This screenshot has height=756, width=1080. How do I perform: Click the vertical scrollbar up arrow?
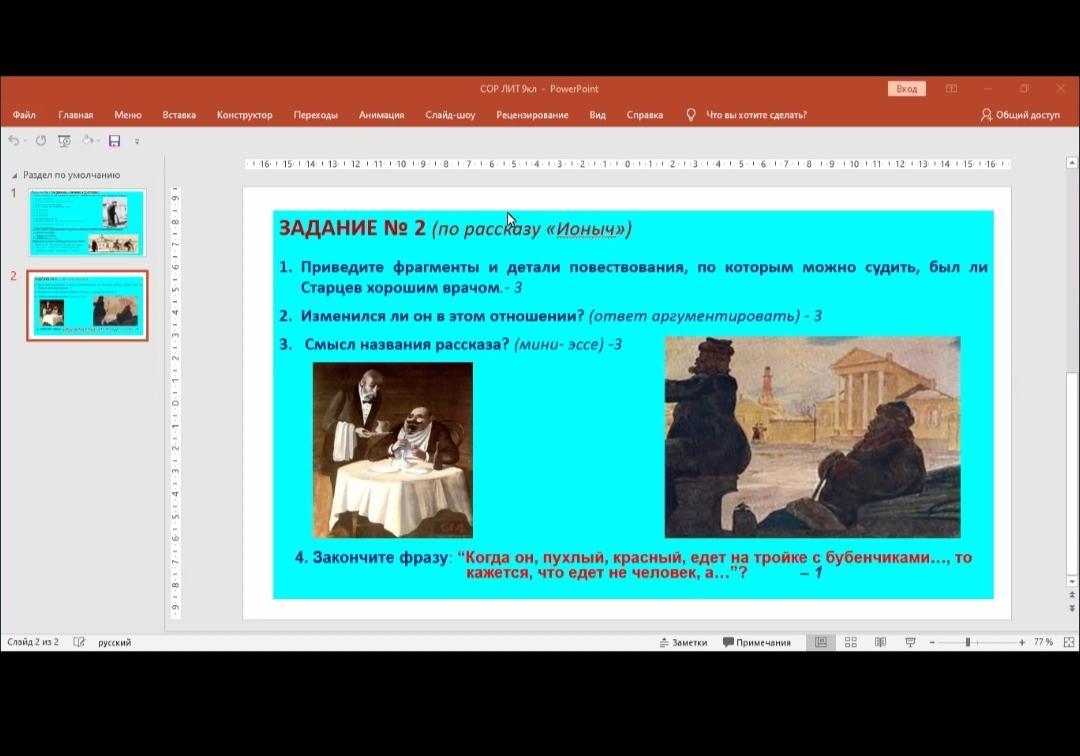tap(1072, 162)
